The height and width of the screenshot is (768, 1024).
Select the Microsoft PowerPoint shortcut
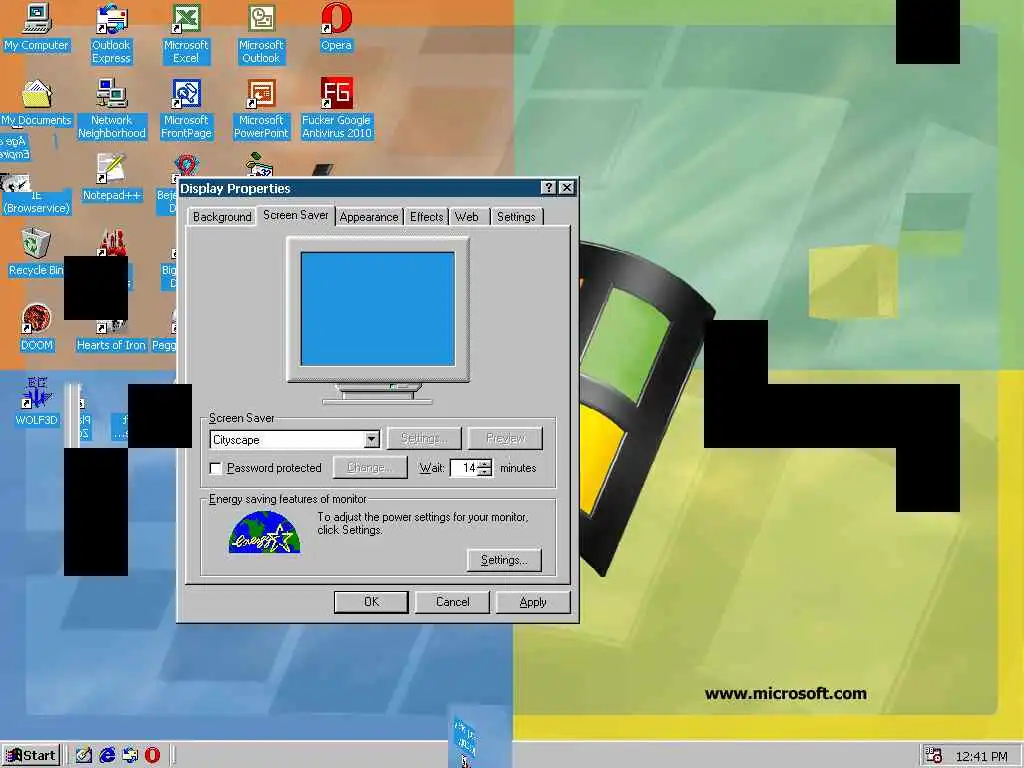pyautogui.click(x=261, y=109)
